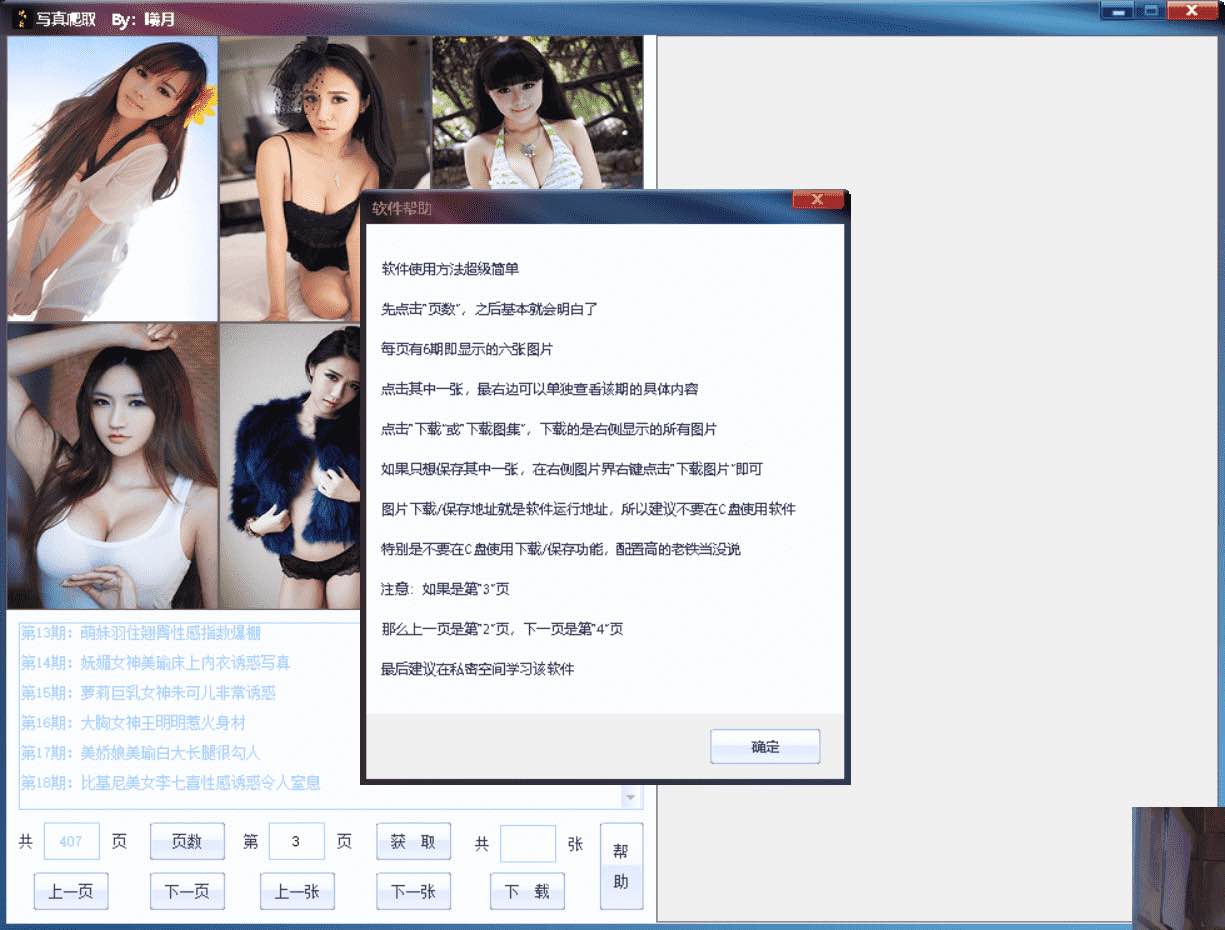1225x930 pixels.
Task: Click the list box scroll-down arrow
Action: point(631,798)
